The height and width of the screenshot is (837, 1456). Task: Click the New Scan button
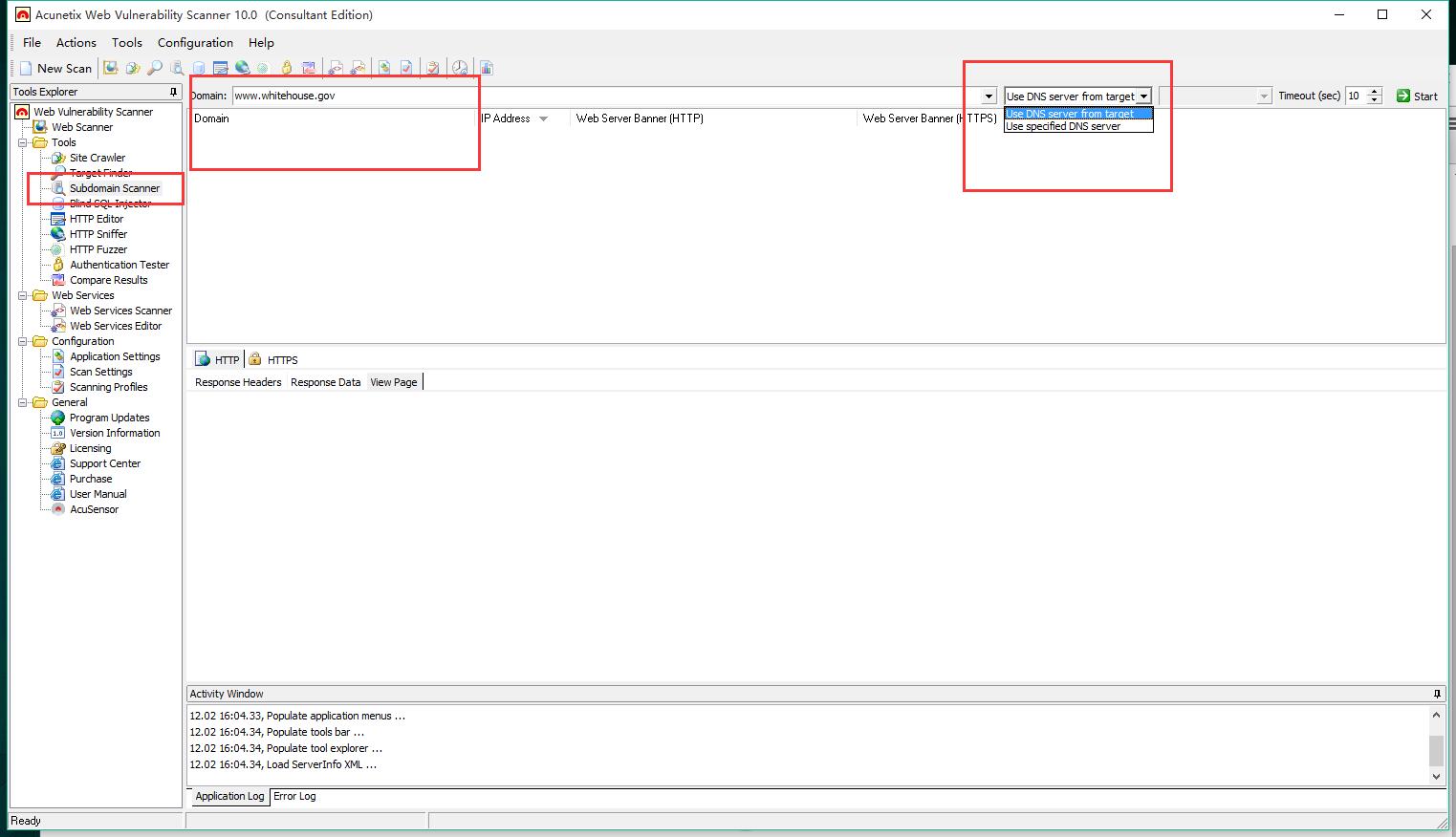click(x=56, y=68)
